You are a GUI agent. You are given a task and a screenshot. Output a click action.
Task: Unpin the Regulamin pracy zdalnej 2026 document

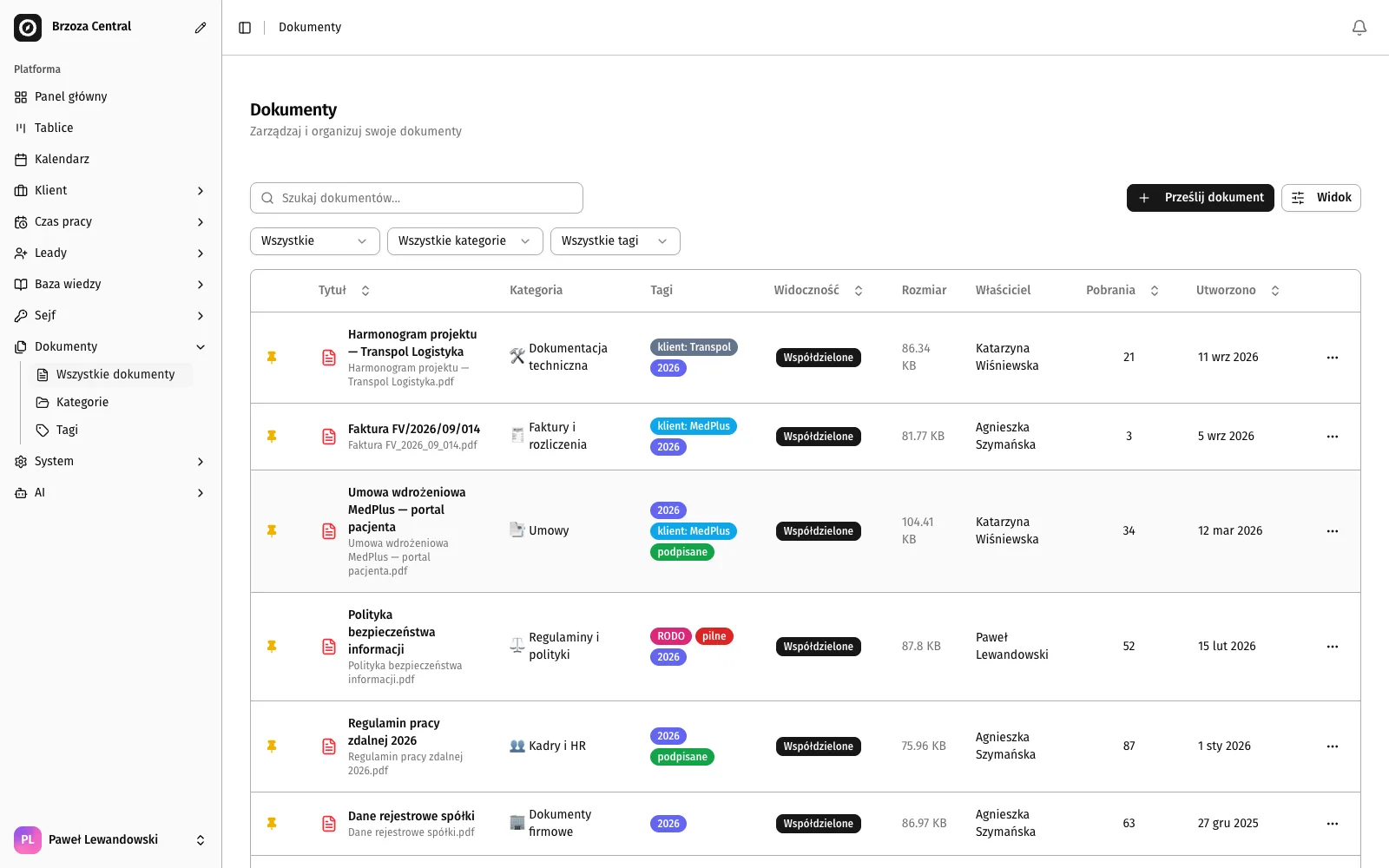[x=272, y=746]
